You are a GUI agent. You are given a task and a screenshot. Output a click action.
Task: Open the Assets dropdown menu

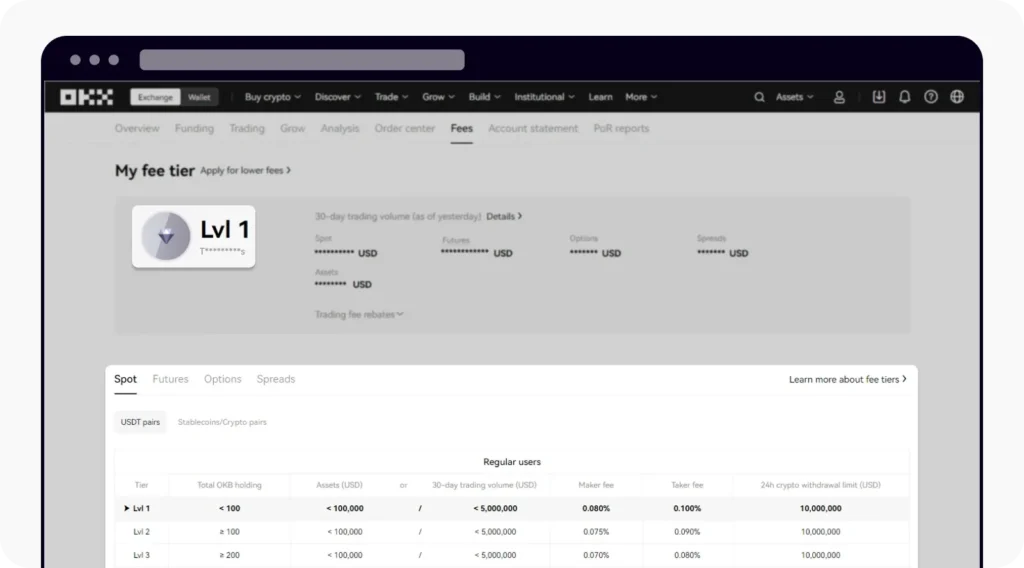point(794,97)
